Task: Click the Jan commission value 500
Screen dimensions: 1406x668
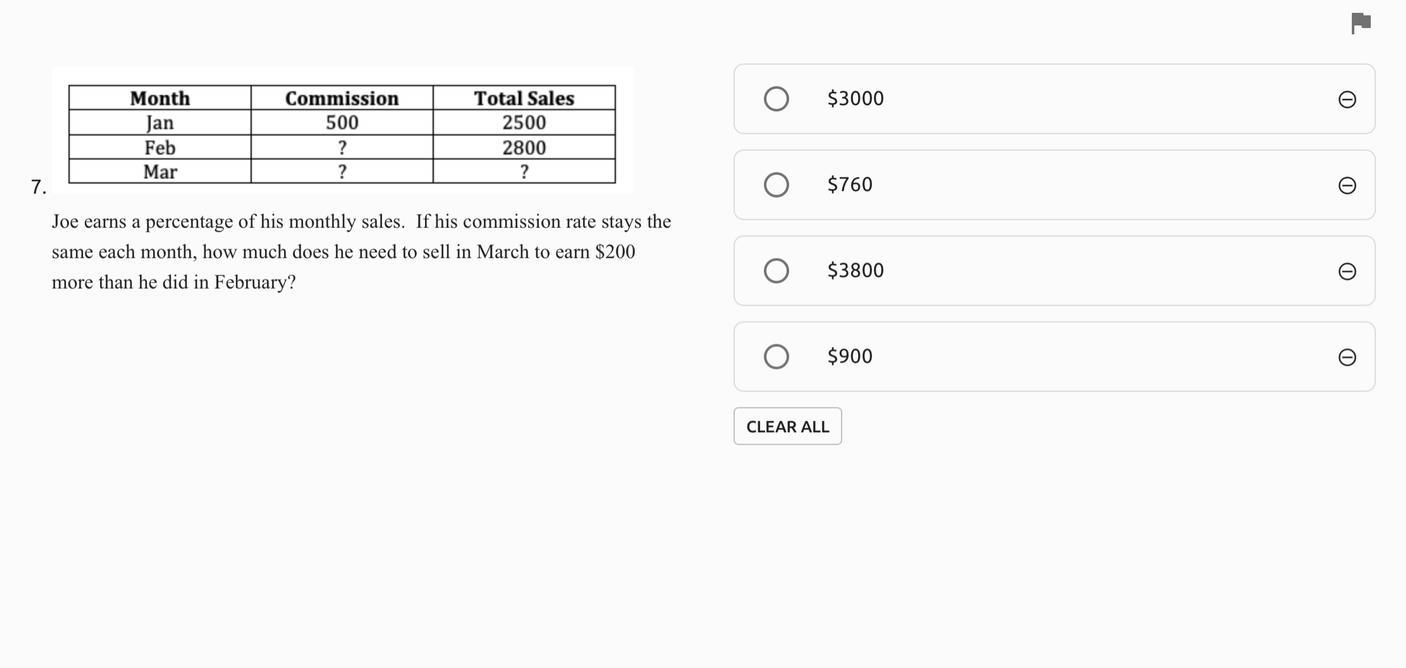Action: pos(342,122)
